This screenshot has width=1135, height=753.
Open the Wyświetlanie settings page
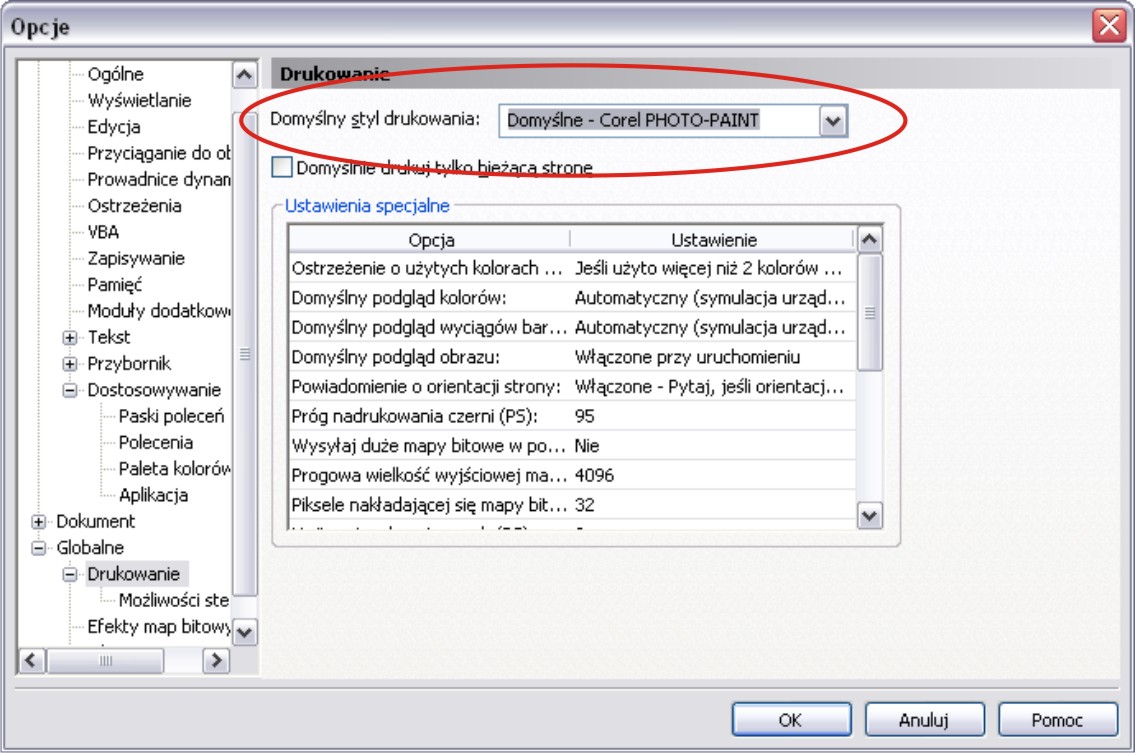tap(139, 101)
